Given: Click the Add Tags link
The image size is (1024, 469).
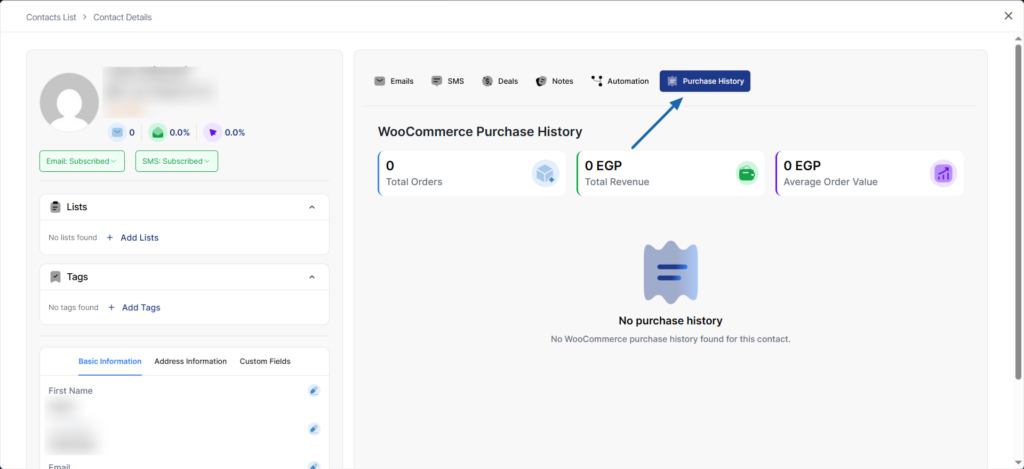Looking at the screenshot, I should pyautogui.click(x=140, y=308).
